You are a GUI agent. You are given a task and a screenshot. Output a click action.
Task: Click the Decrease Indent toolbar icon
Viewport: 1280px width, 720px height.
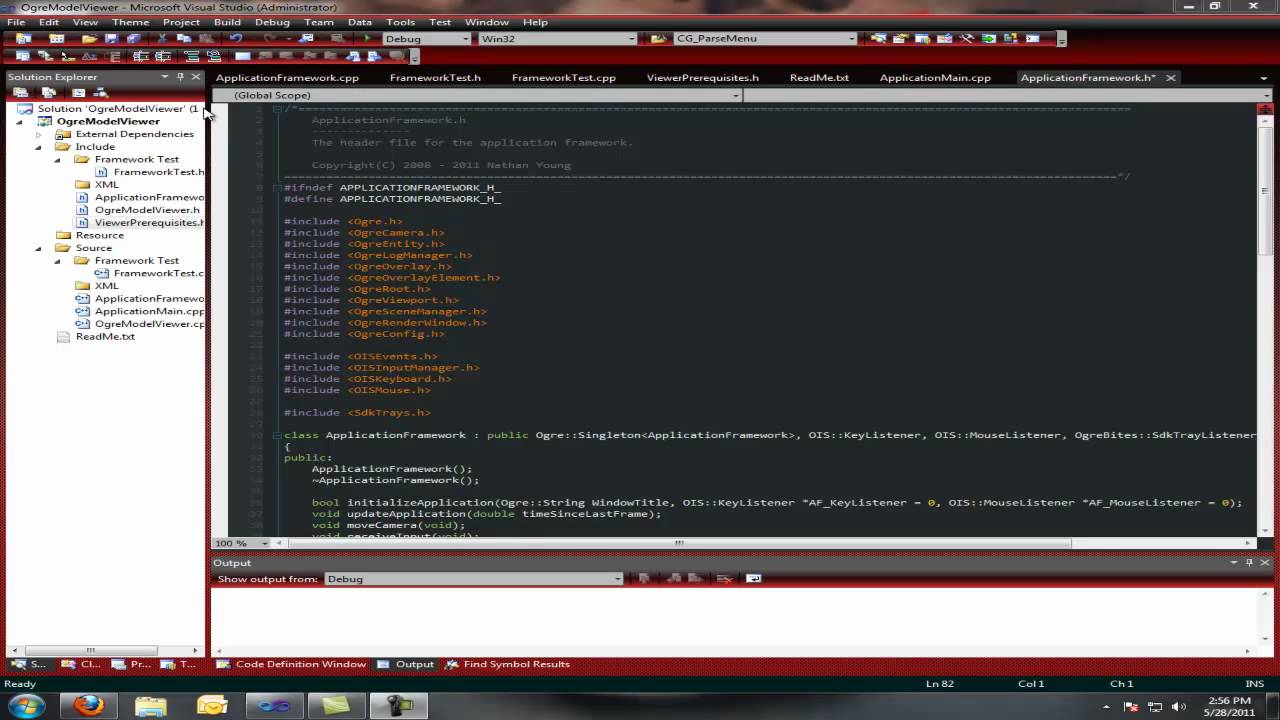point(139,57)
